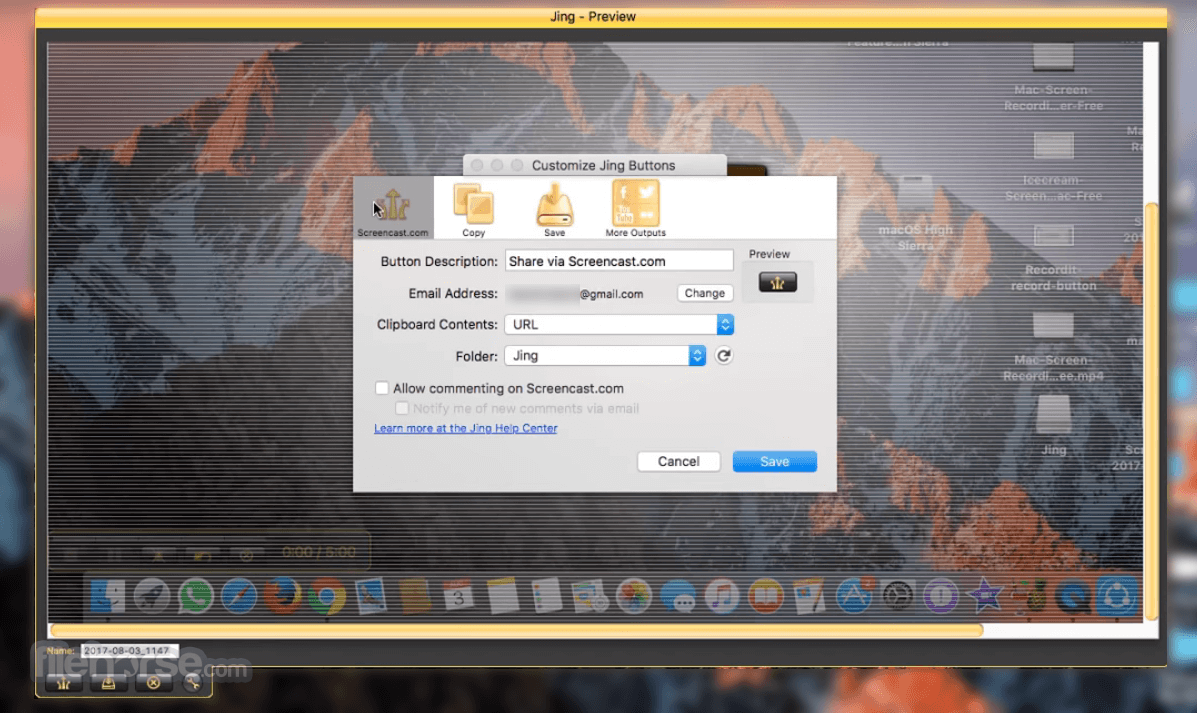Screen dimensions: 1197x713
Task: Open the More Outputs tab
Action: [635, 209]
